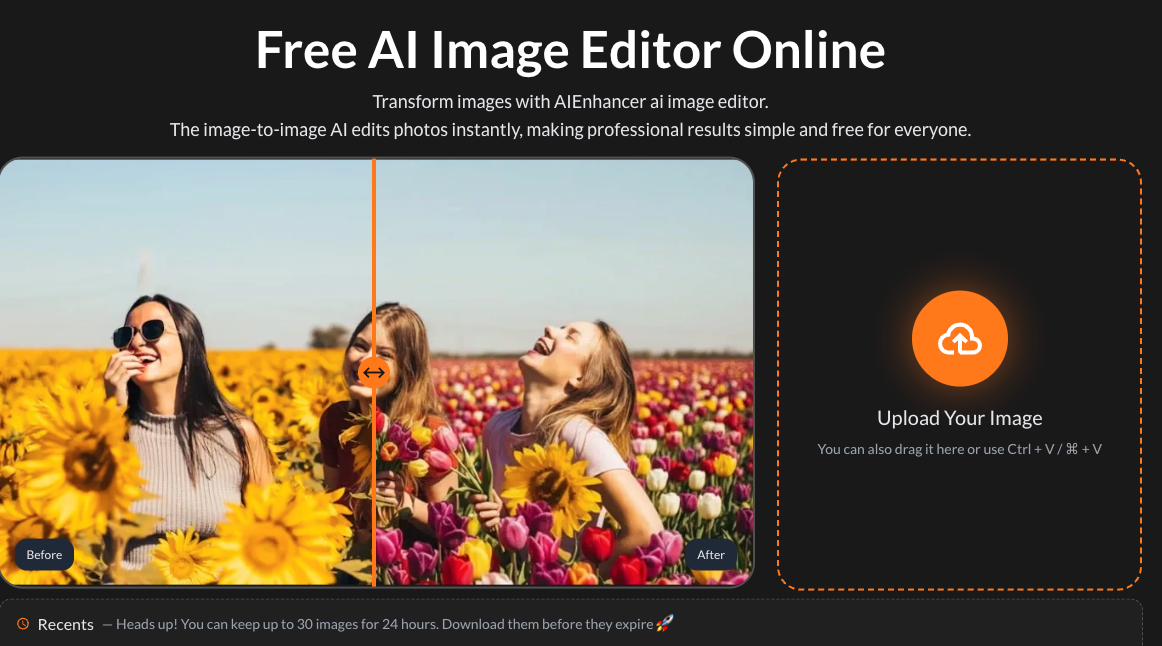Click empty space inside the dashed upload dropzone
The image size is (1162, 646).
tap(960, 222)
